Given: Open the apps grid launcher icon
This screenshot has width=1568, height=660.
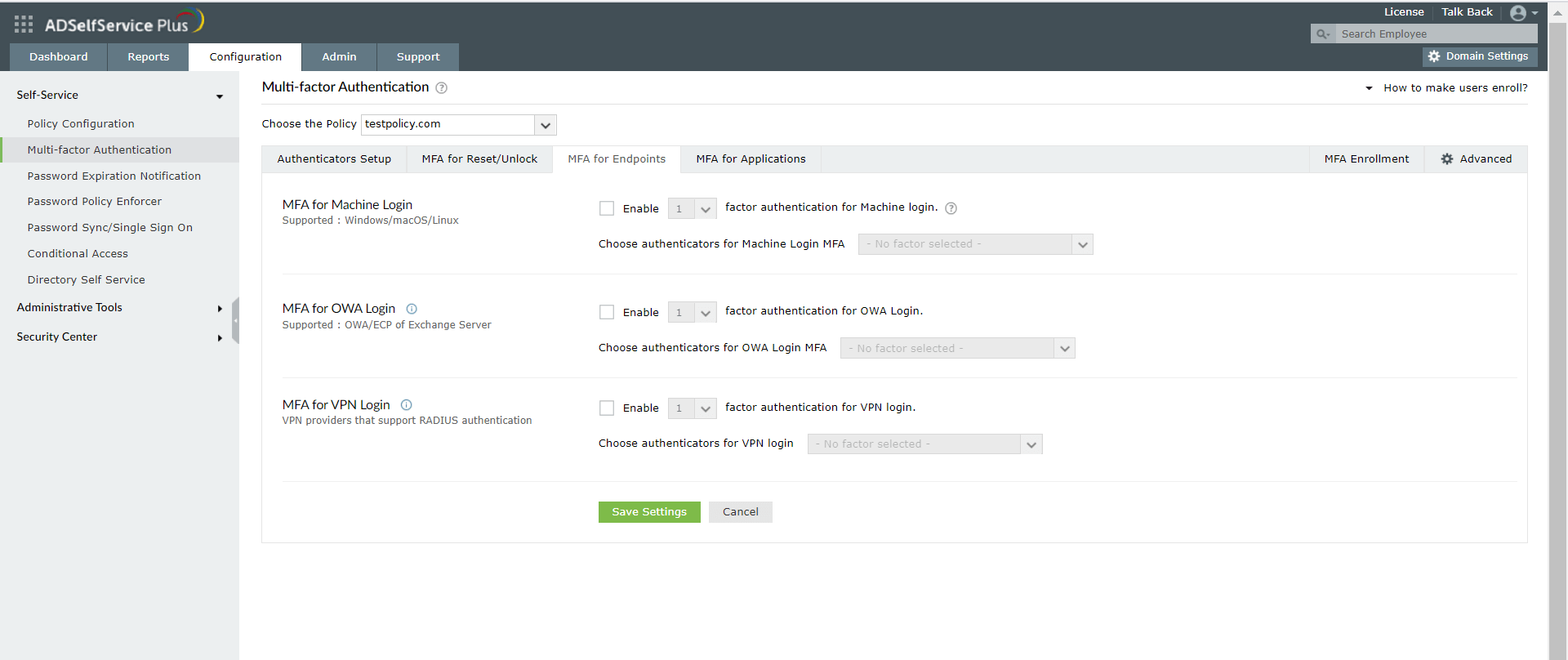Looking at the screenshot, I should tap(24, 25).
